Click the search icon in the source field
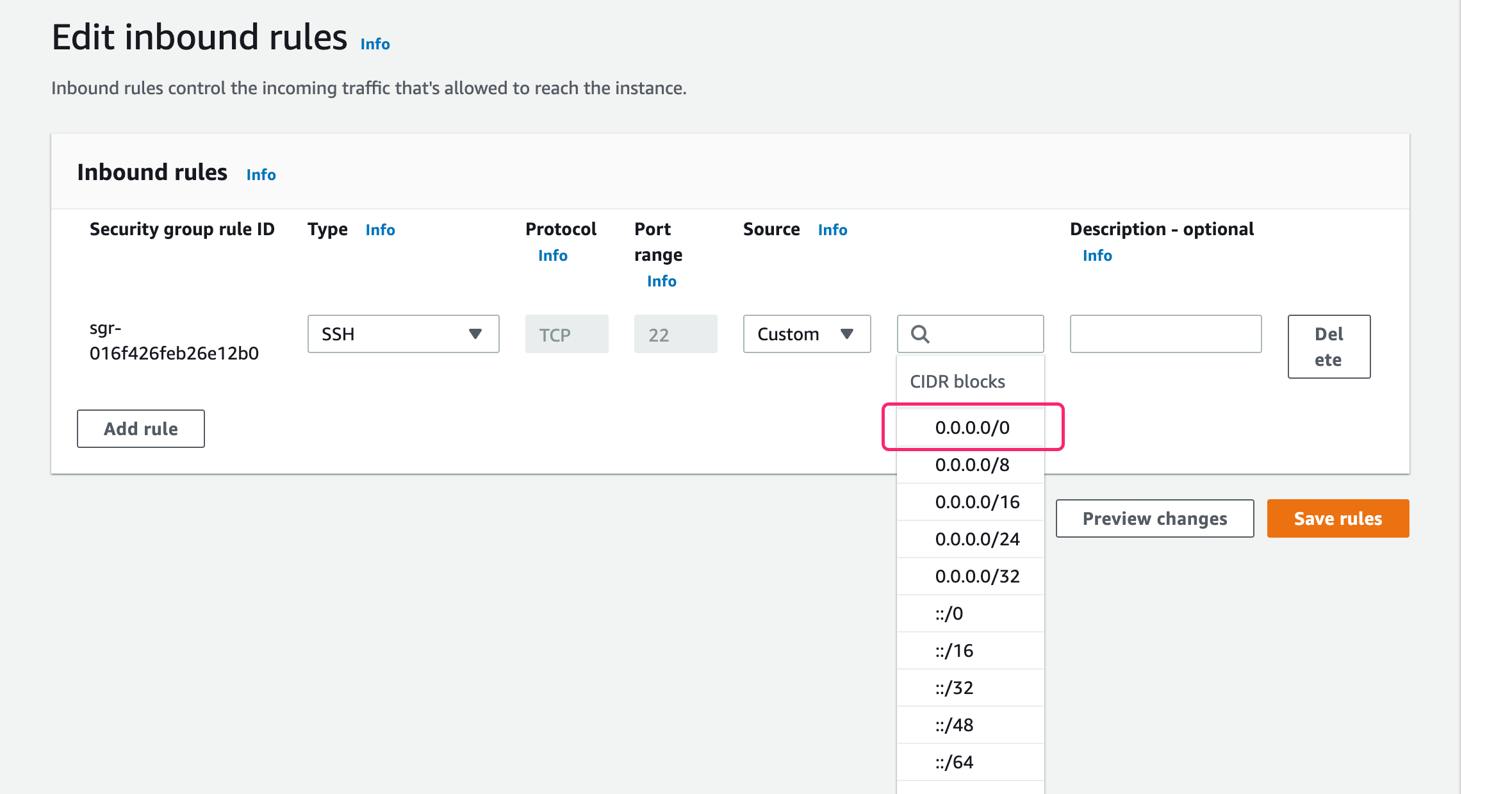This screenshot has width=1512, height=794. tap(921, 334)
